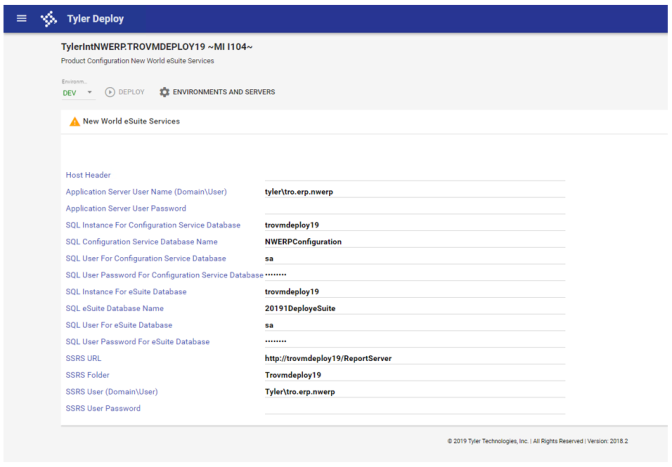Click SQL User Password For eSuite Database field

(x=415, y=341)
